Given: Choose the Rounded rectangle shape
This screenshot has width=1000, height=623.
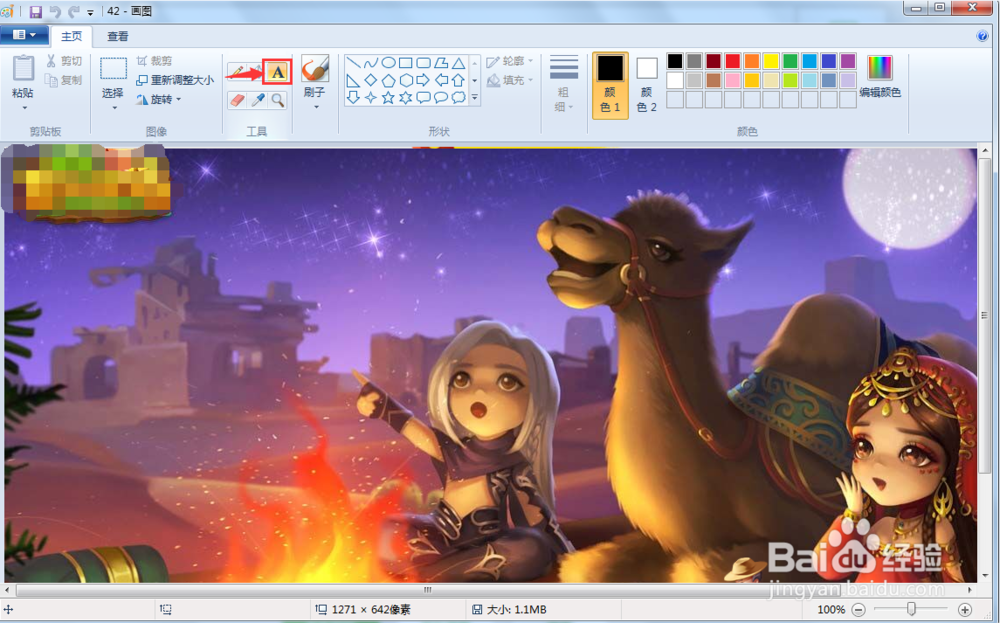Looking at the screenshot, I should tap(423, 62).
